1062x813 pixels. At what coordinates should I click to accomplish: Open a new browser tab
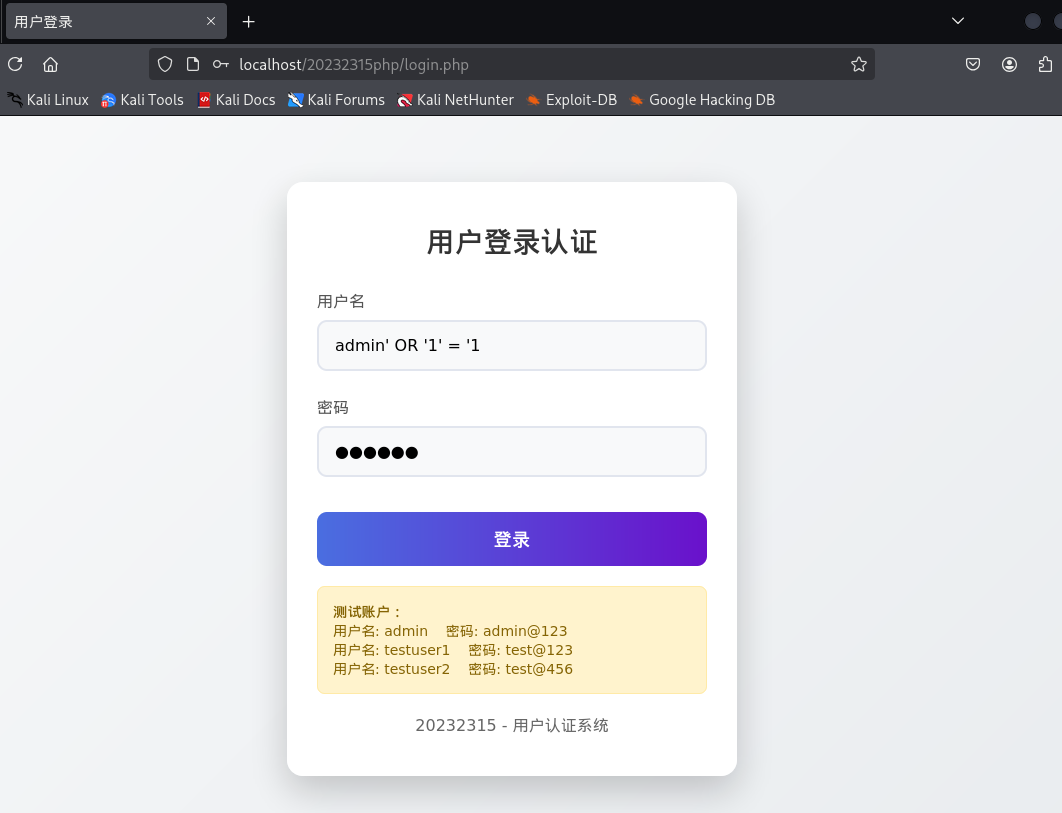pos(249,22)
